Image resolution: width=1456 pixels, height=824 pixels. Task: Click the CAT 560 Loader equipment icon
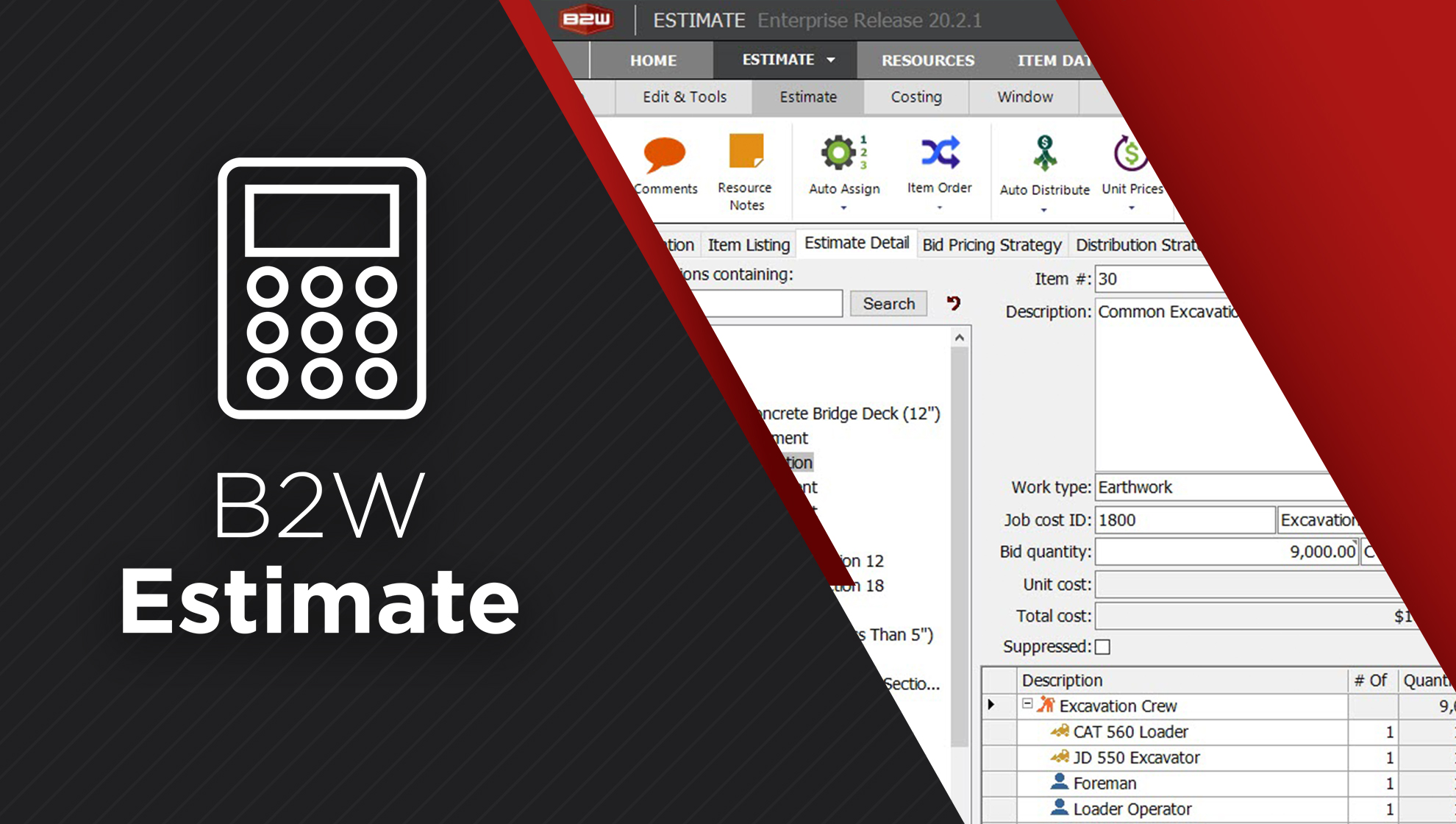tap(1060, 731)
